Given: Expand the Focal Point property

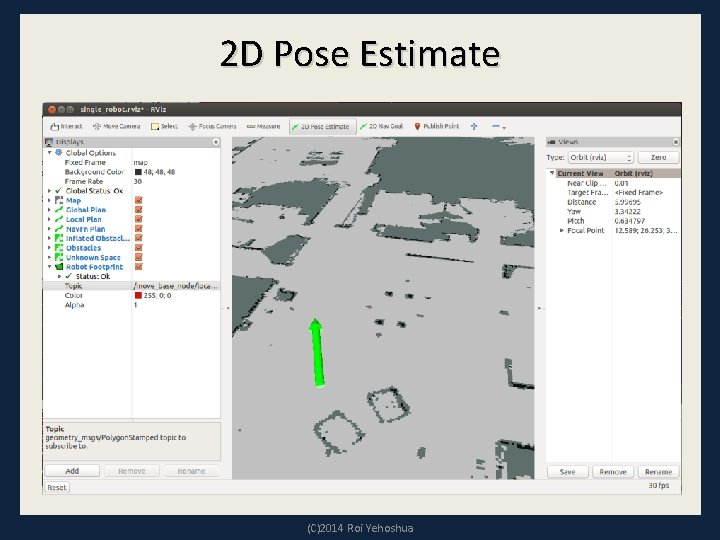Looking at the screenshot, I should pos(561,231).
